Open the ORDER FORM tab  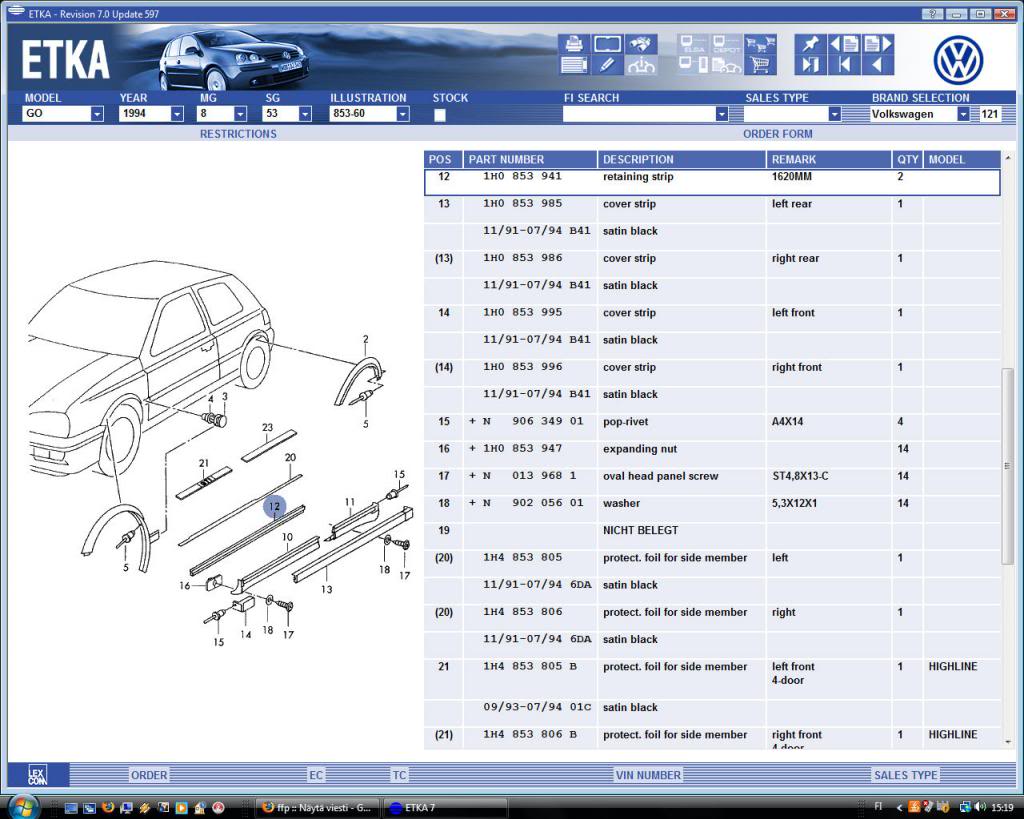778,134
